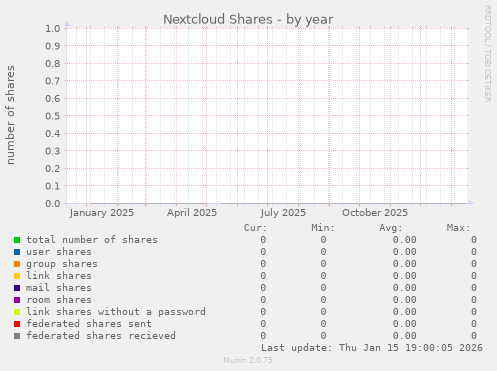Click the Min value in link shares row

pyautogui.click(x=323, y=276)
